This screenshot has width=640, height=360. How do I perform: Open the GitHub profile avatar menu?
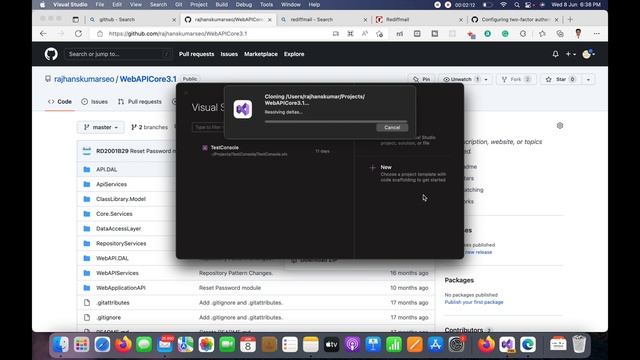pyautogui.click(x=588, y=54)
